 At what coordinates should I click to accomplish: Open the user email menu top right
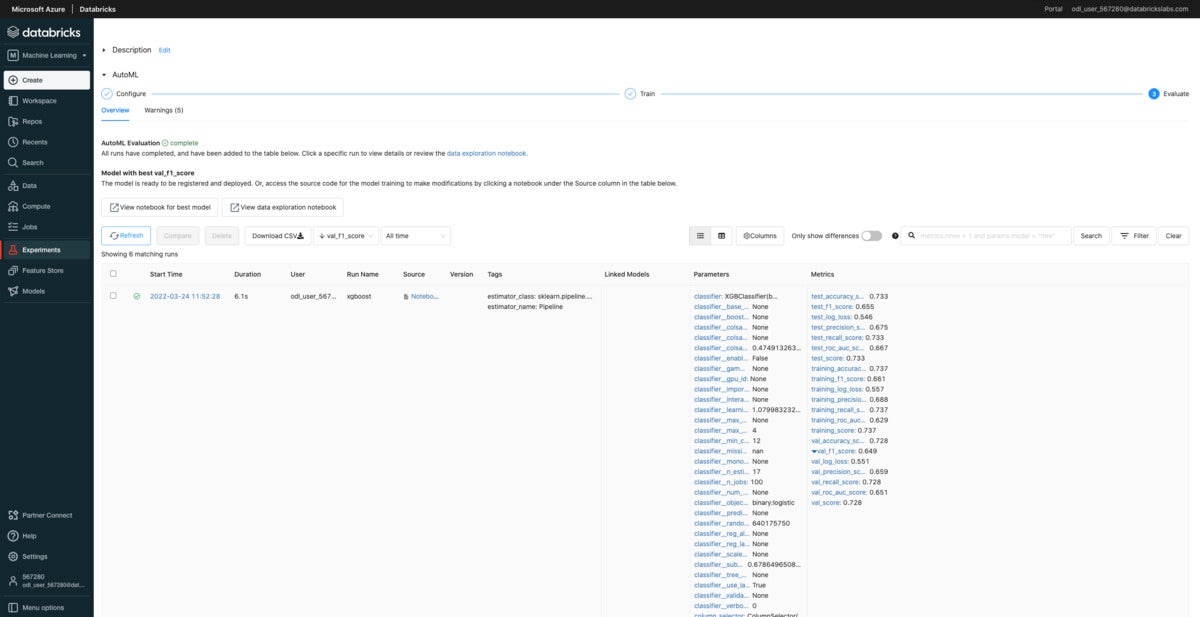click(x=1132, y=8)
